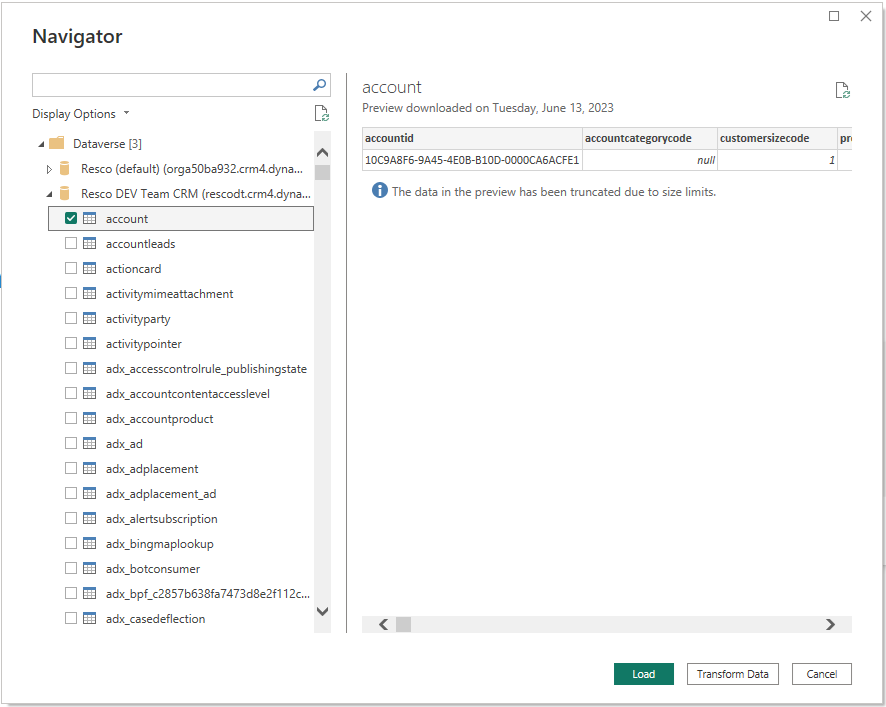Collapse the Resco DEV Team CRM node
Viewport: 886px width, 707px height.
click(x=49, y=194)
